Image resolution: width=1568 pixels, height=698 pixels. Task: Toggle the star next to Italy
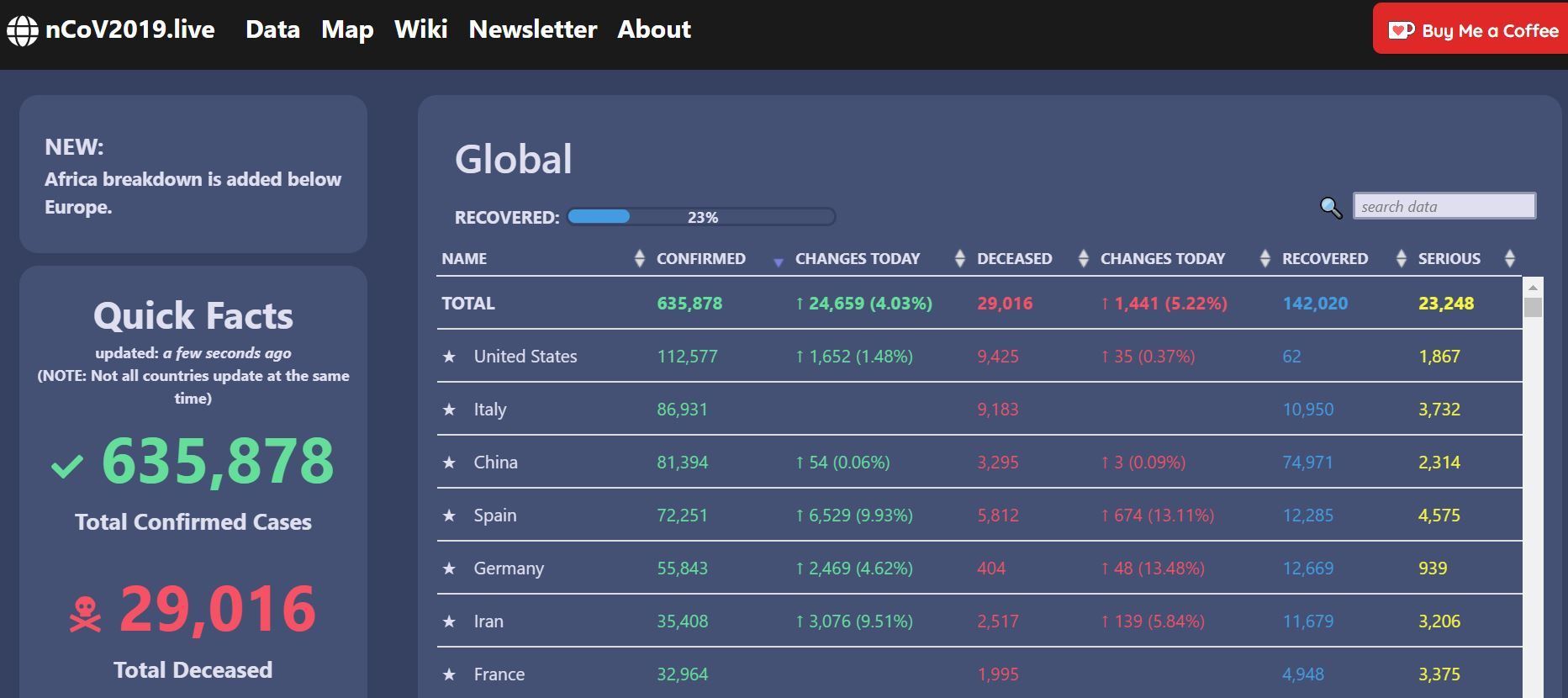pos(450,410)
